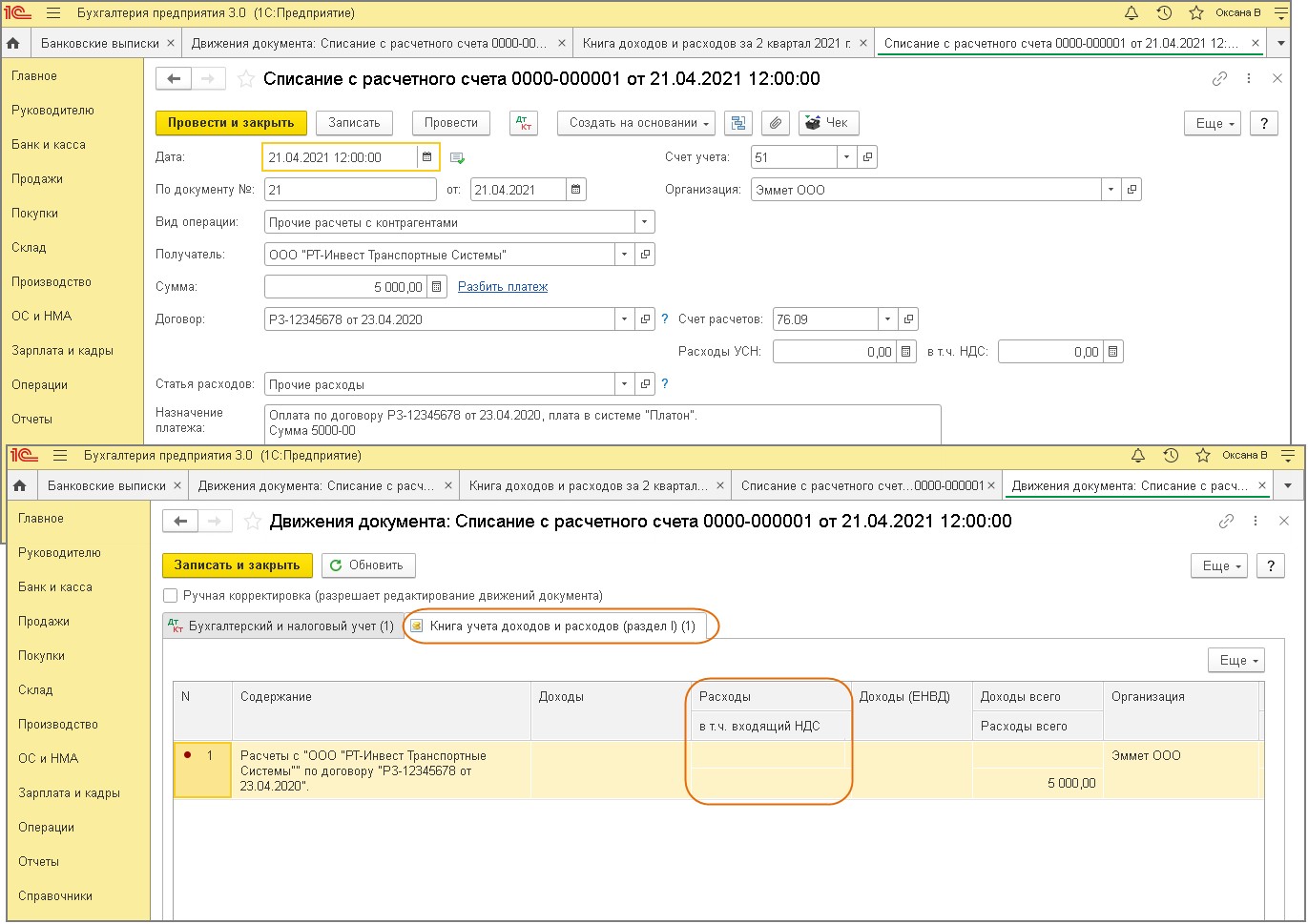Screen dimensions: 1308x924
Task: Click Чек button
Action: coord(828,123)
